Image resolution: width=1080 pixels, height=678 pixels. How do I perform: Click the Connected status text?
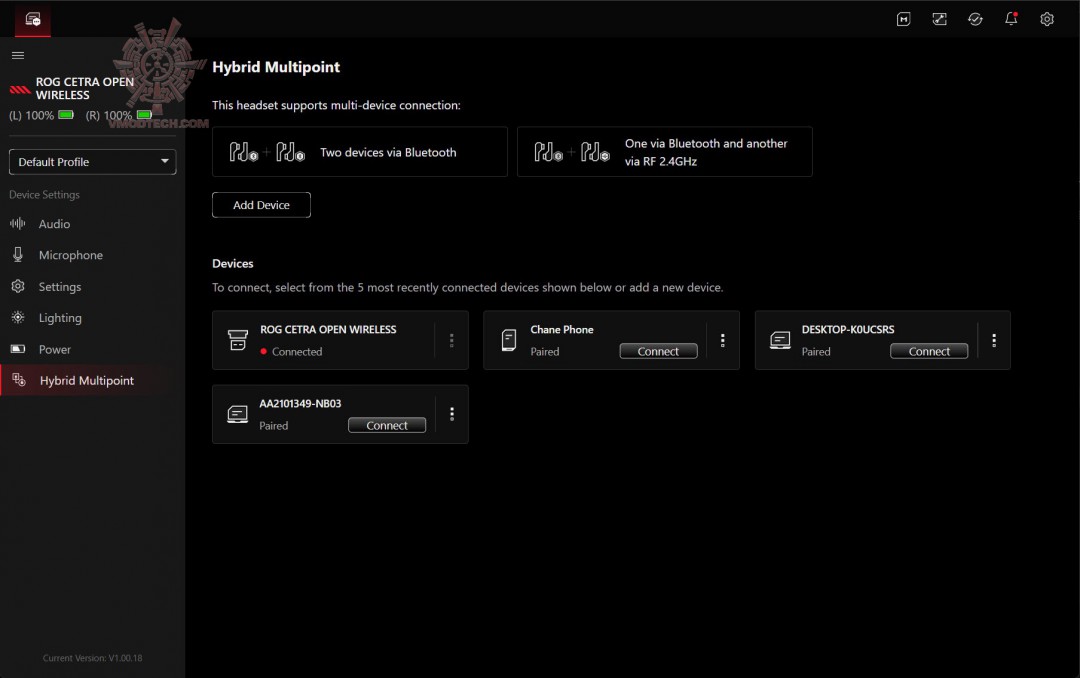[297, 351]
